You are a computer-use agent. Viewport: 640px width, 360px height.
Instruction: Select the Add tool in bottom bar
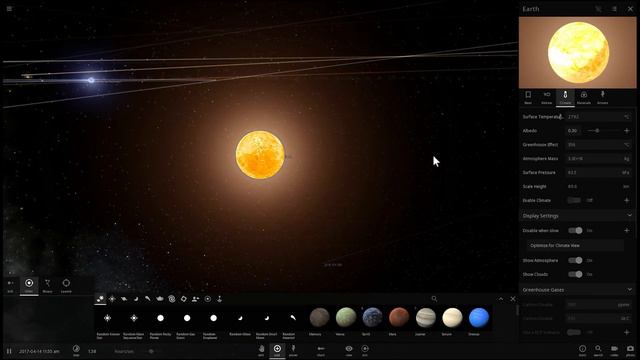pos(277,350)
